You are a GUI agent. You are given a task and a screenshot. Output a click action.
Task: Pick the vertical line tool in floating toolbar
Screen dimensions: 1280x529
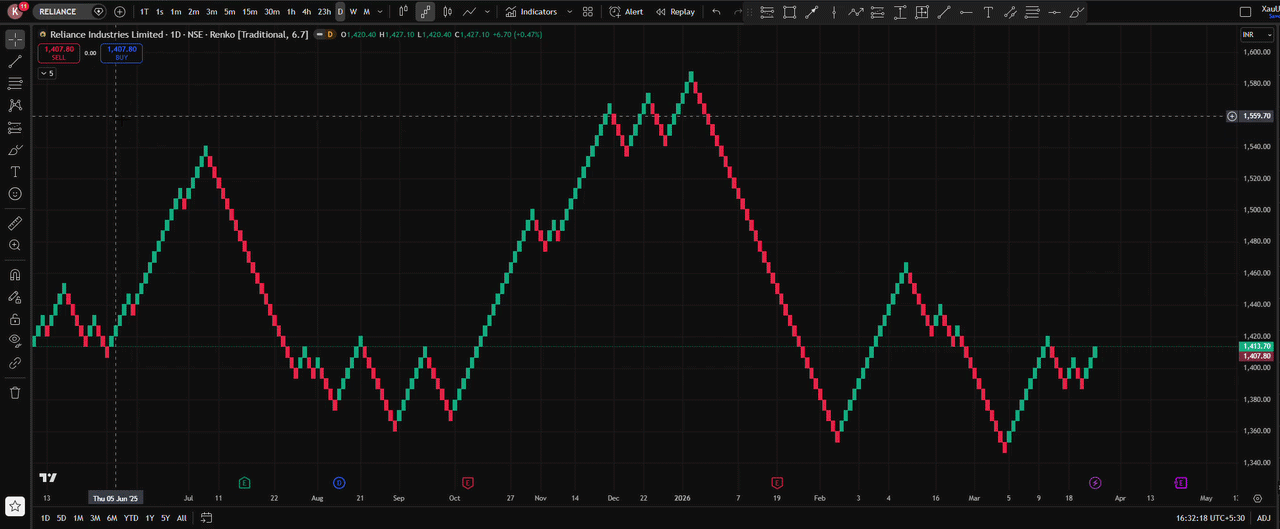834,12
